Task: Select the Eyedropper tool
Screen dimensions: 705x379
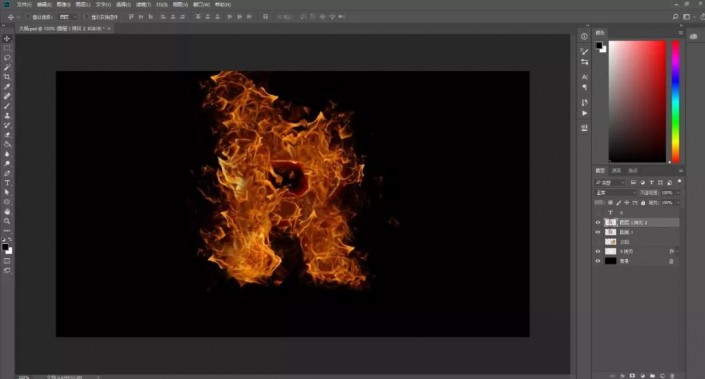Action: [x=7, y=86]
